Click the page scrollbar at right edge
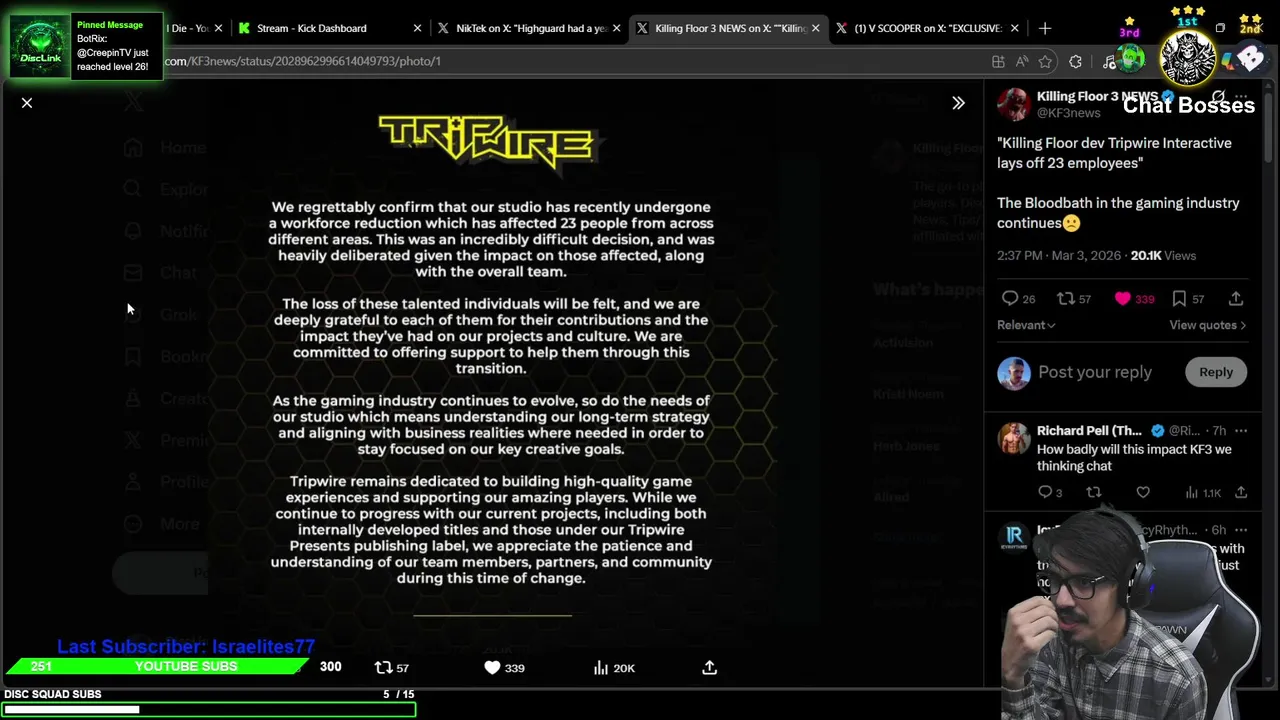The width and height of the screenshot is (1280, 720). (x=1270, y=130)
